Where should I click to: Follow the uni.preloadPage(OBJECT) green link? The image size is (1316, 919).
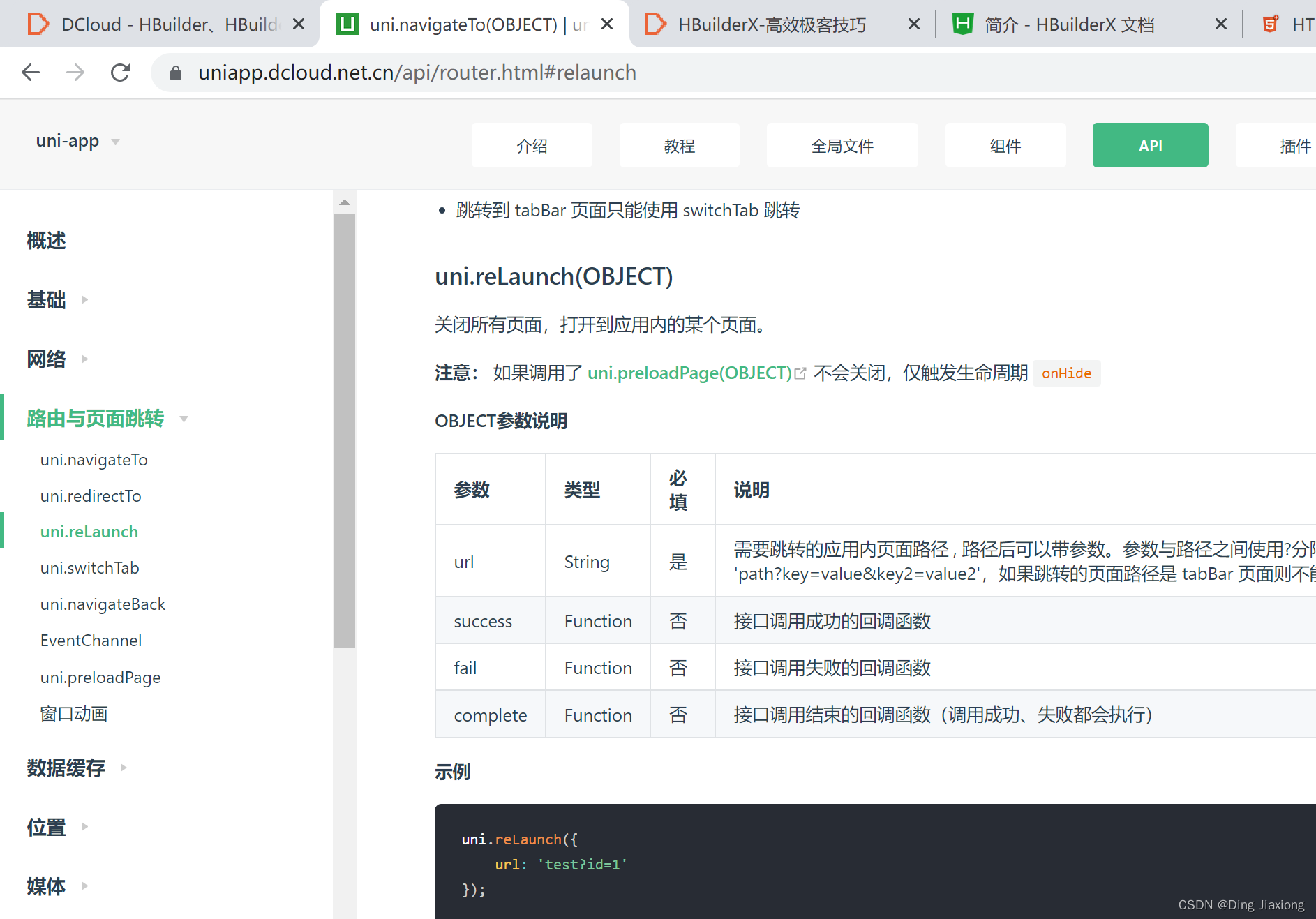tap(689, 373)
